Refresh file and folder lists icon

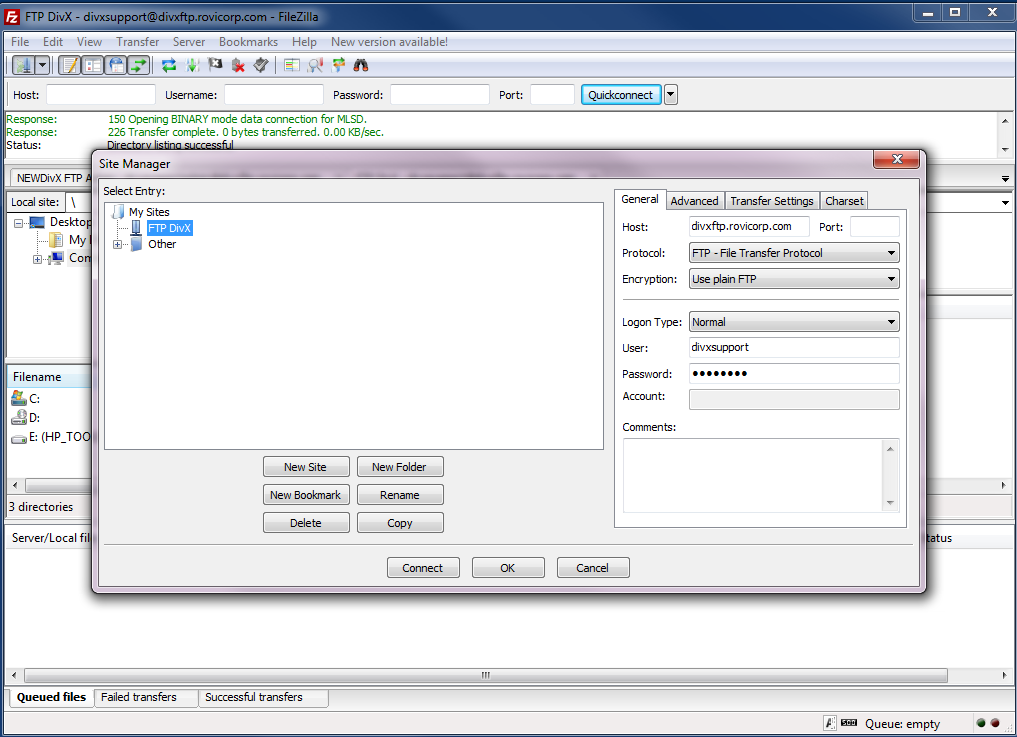[x=169, y=65]
